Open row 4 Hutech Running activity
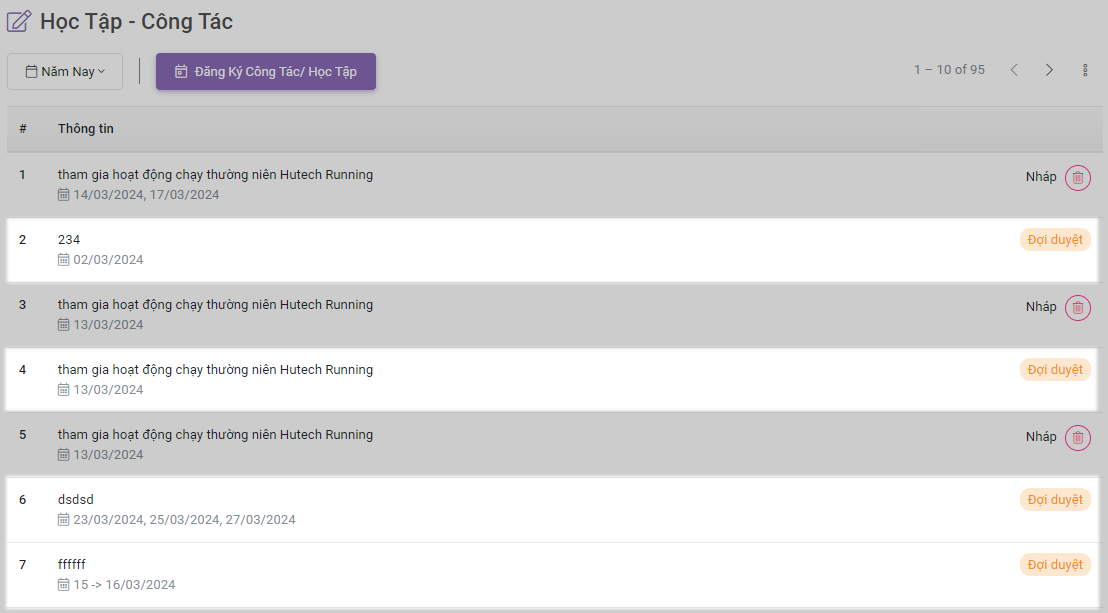This screenshot has width=1108, height=613. [x=215, y=370]
